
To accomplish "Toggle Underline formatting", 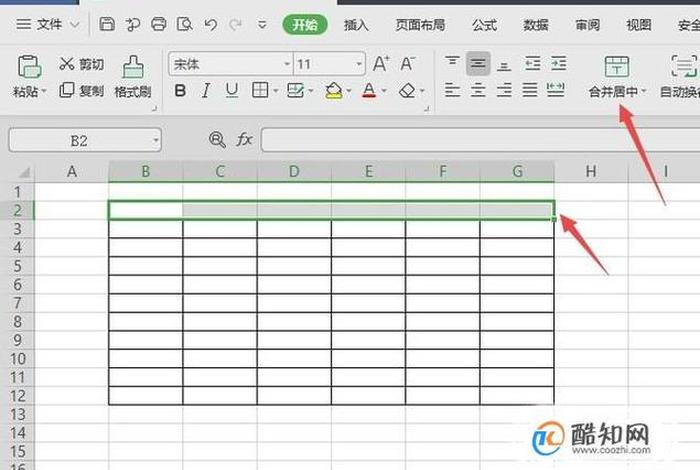I will point(232,91).
